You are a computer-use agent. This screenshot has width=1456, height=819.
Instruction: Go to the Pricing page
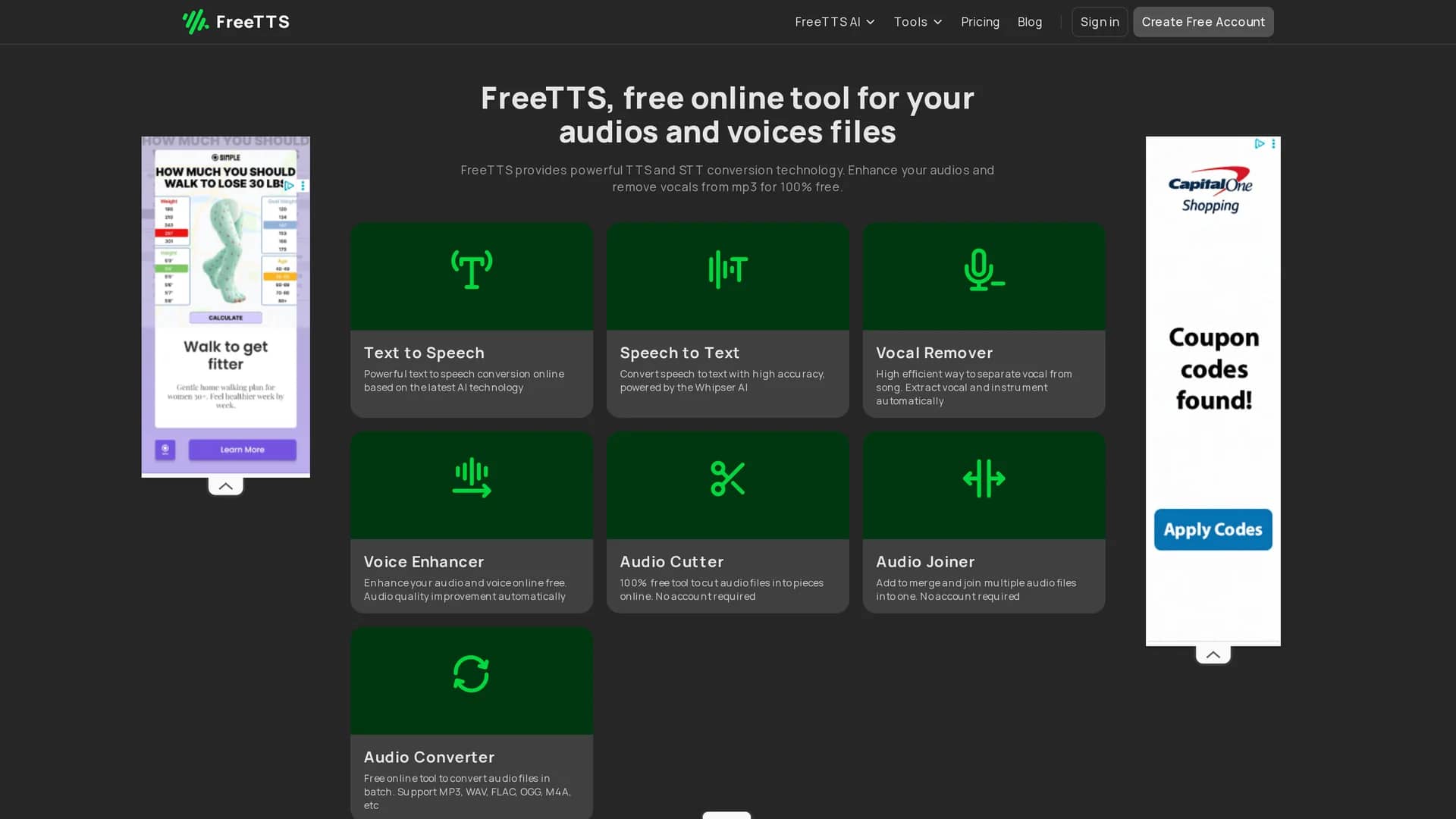[x=980, y=22]
